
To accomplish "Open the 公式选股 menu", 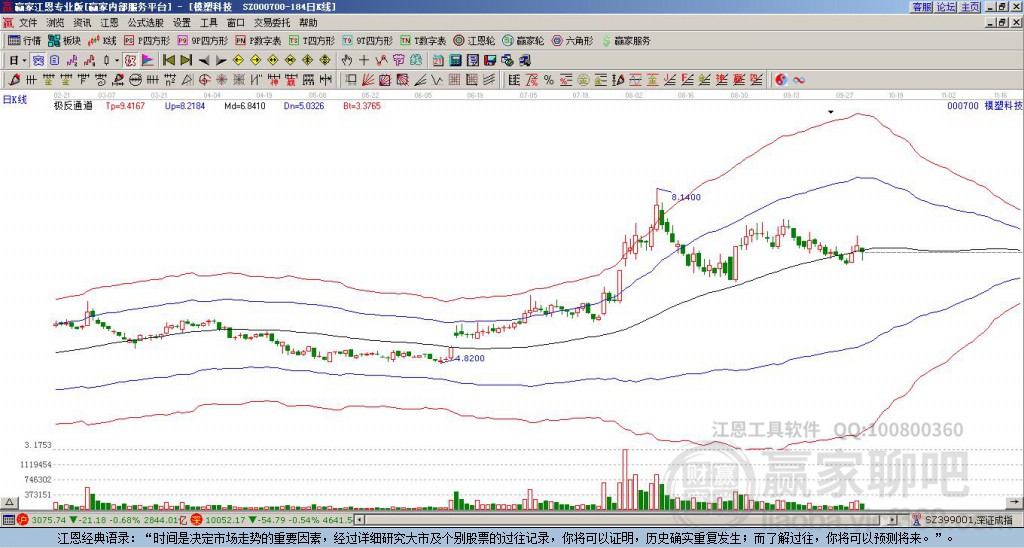I will coord(145,23).
